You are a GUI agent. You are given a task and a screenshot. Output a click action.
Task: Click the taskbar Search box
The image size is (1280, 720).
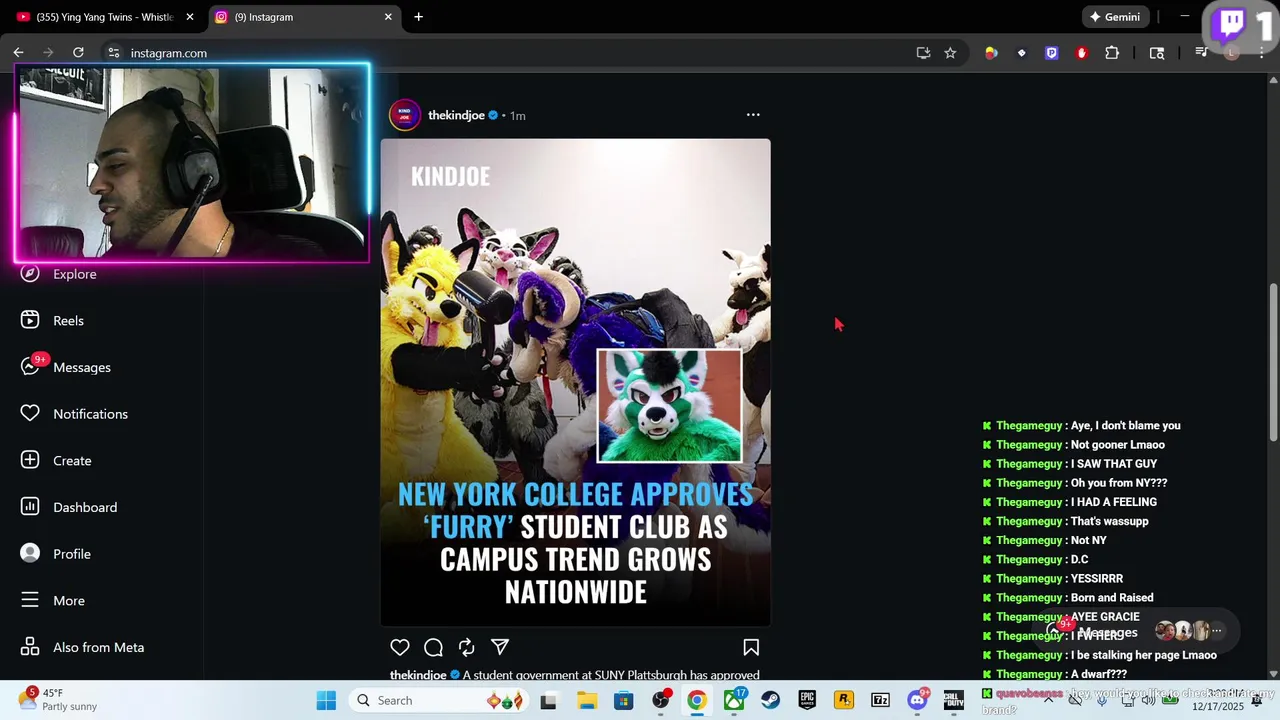440,700
